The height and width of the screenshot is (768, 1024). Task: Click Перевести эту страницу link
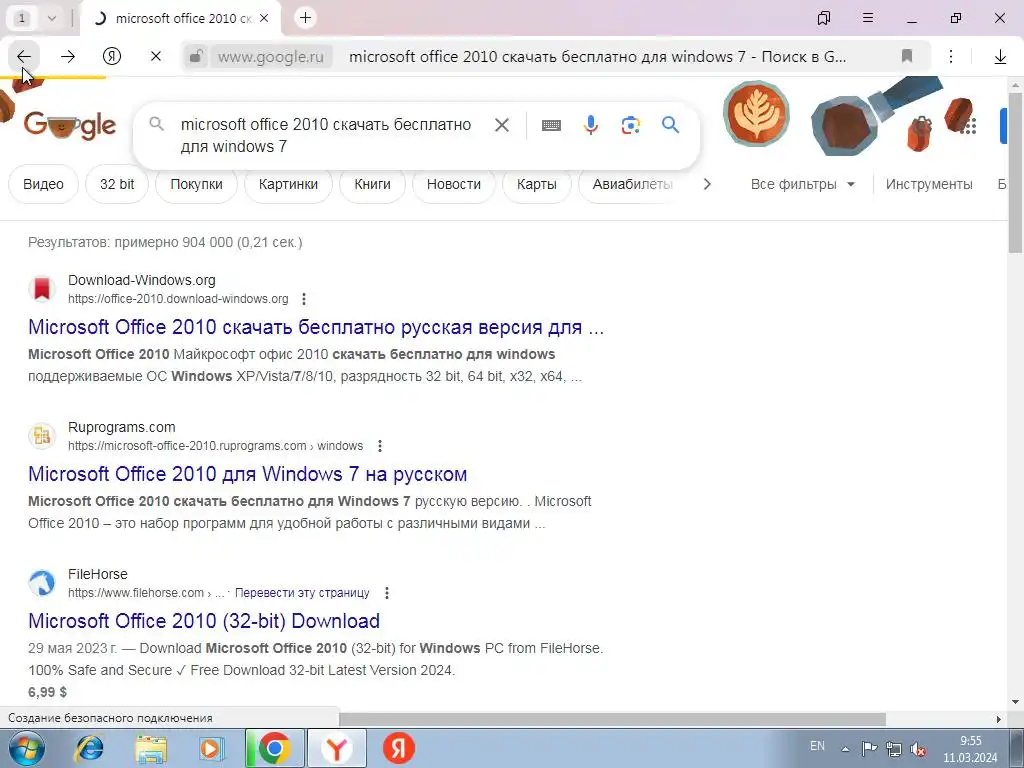click(302, 593)
